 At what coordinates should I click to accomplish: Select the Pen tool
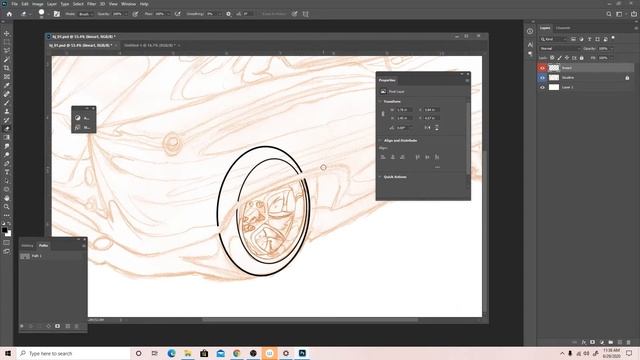7,163
